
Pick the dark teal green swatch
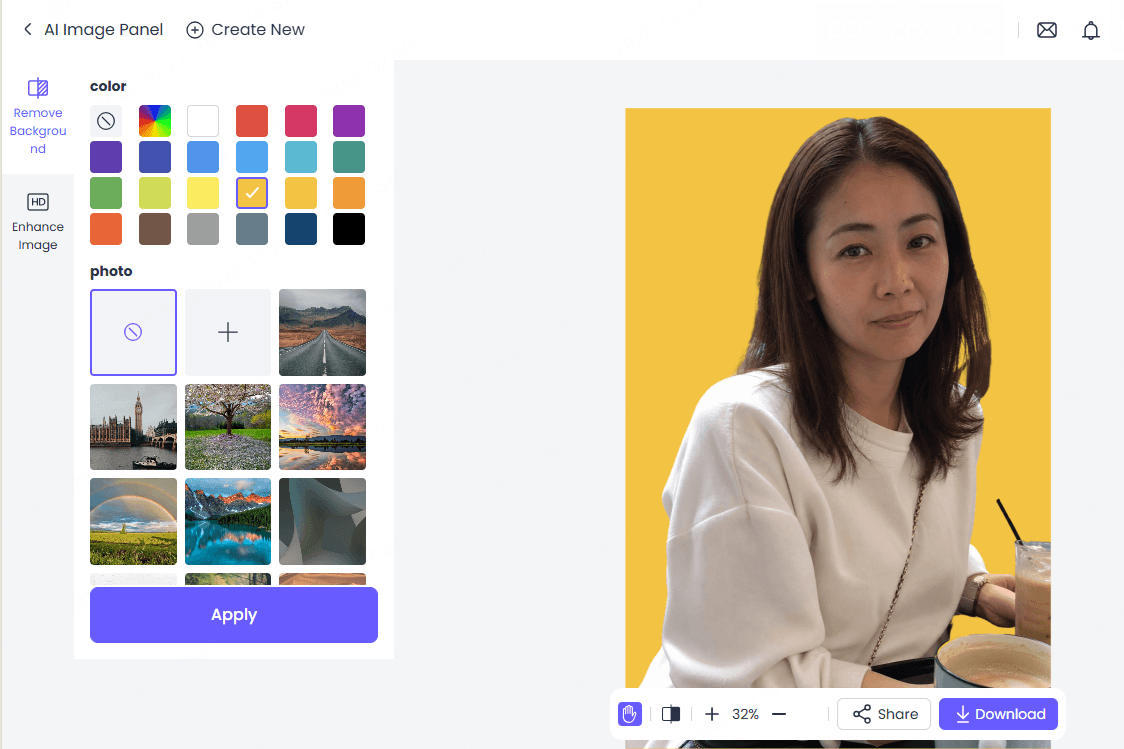pyautogui.click(x=349, y=157)
